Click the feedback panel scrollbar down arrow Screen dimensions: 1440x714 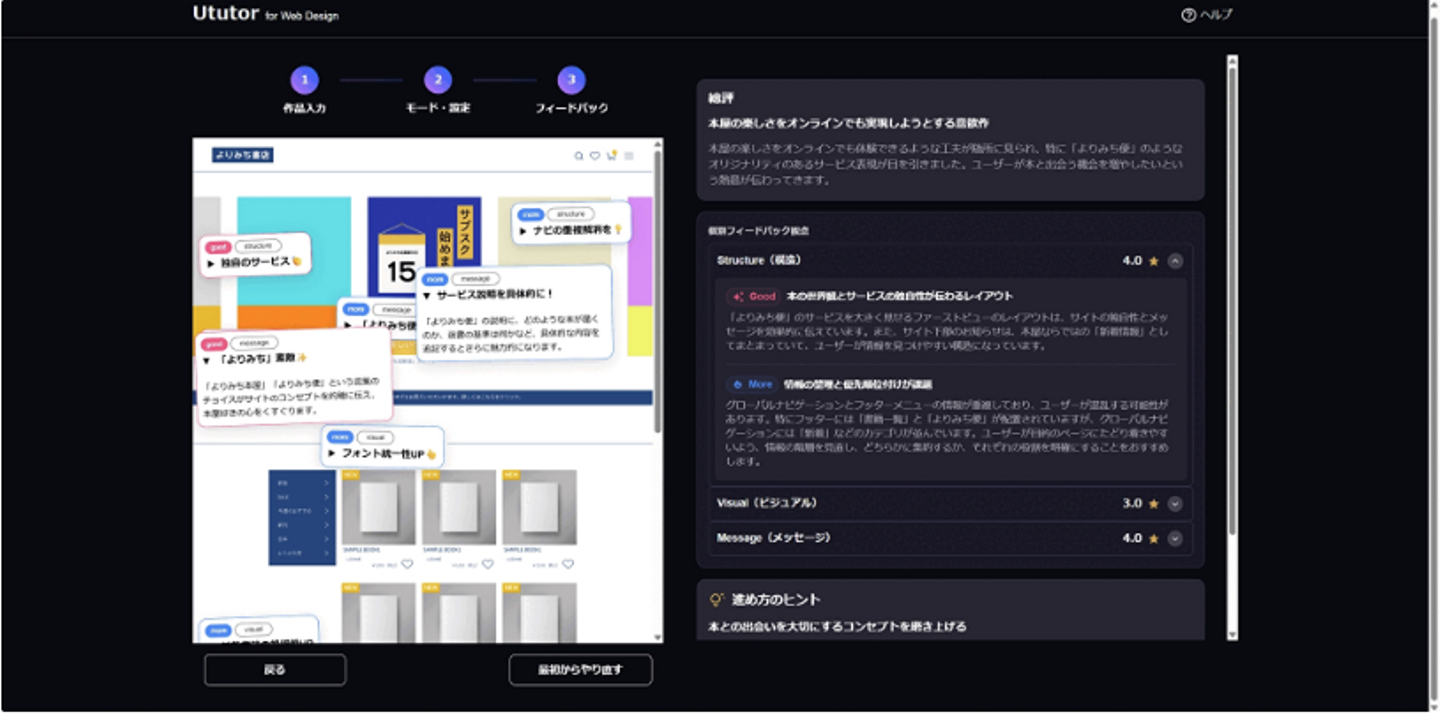coord(1232,634)
